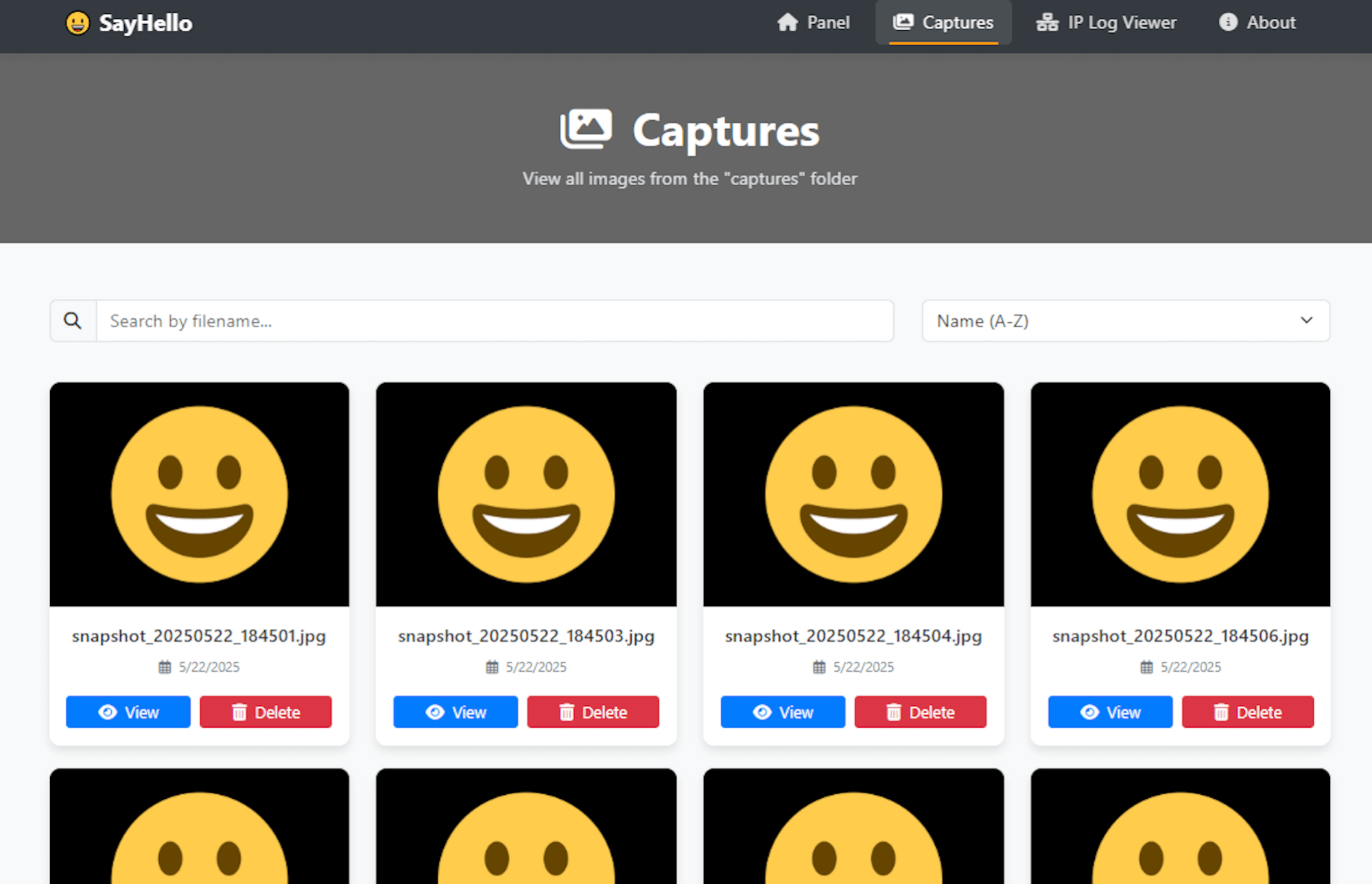Click the magnifier search icon
The height and width of the screenshot is (884, 1372).
73,320
